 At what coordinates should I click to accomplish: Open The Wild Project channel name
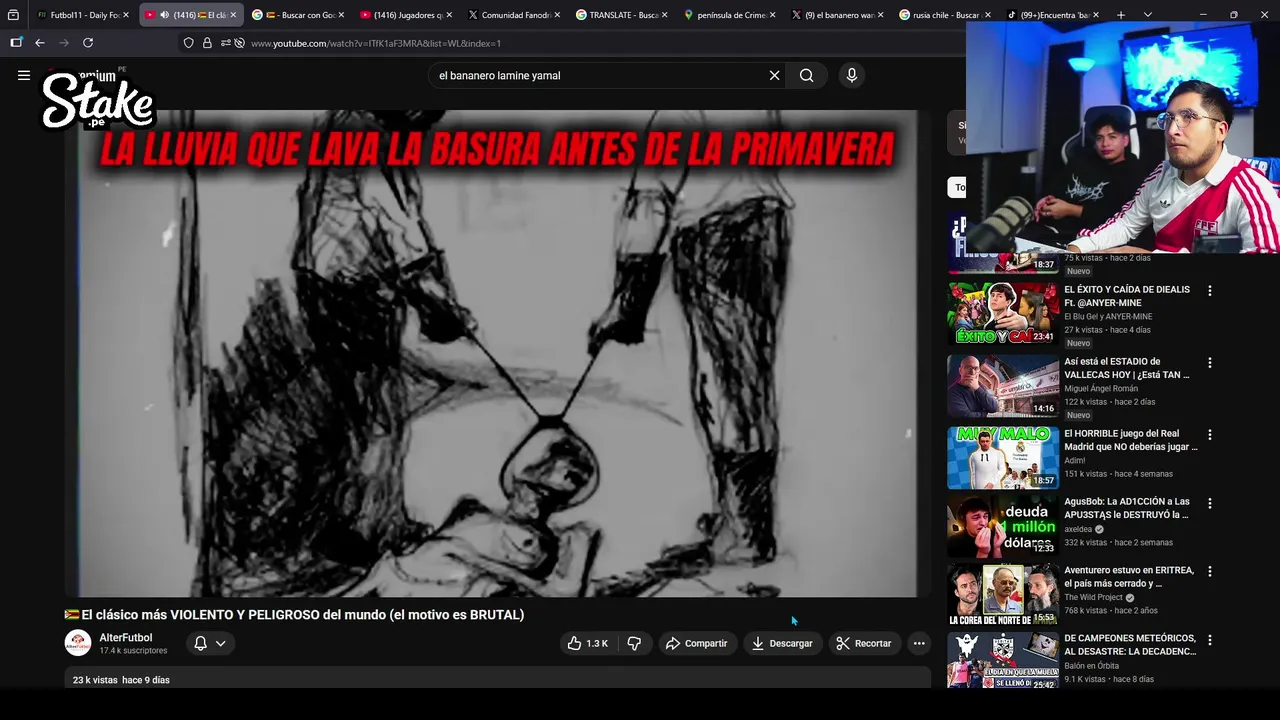(1093, 597)
